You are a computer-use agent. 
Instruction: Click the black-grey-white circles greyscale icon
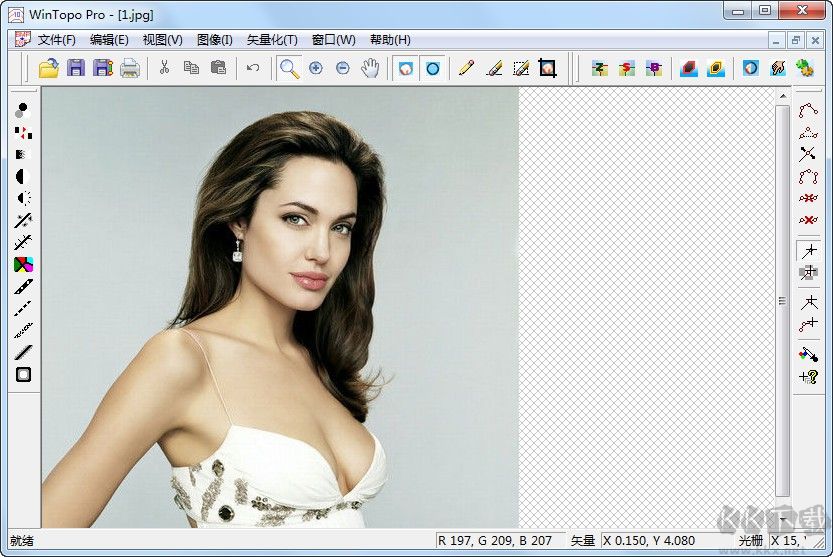(22, 111)
